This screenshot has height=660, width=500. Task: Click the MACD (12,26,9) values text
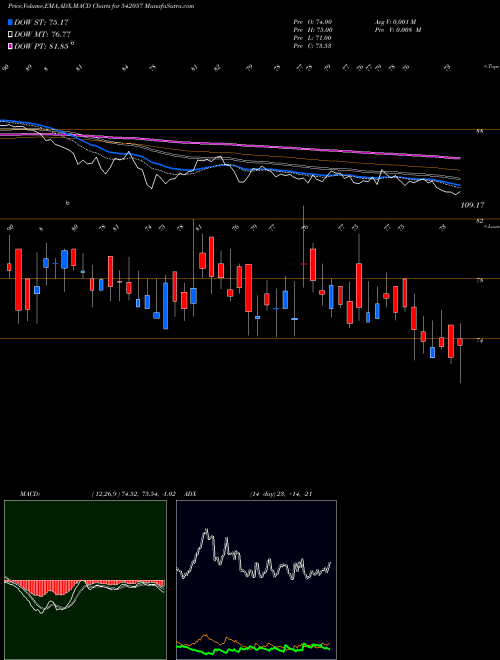136,494
